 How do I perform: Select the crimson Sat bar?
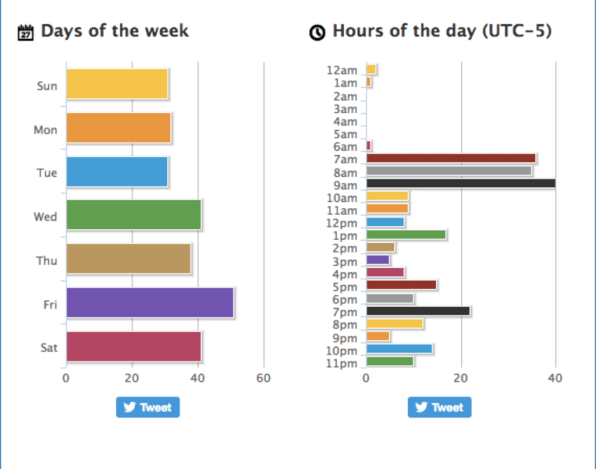(x=134, y=346)
